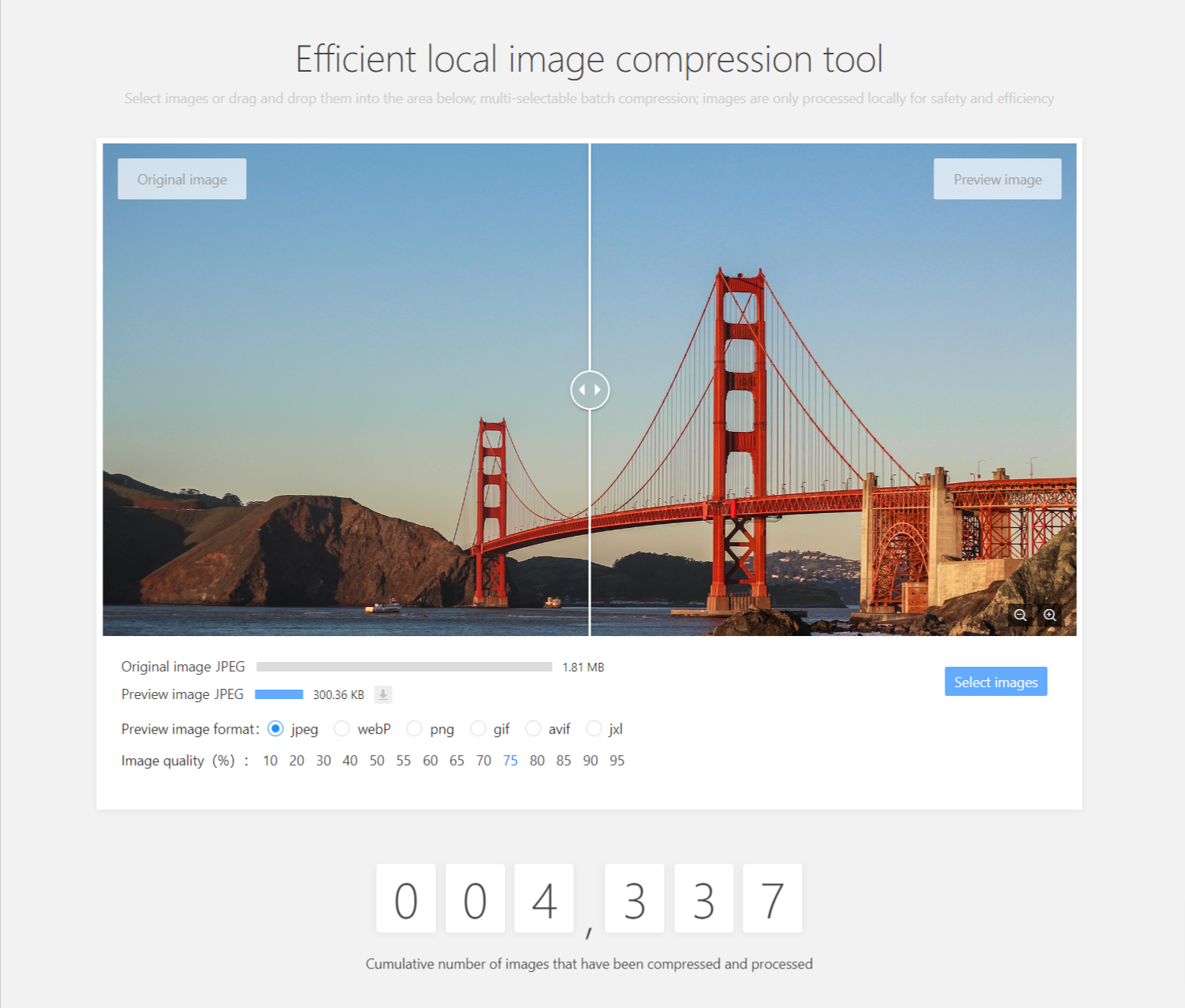Set image quality to 50
Screen dimensions: 1185x1008
click(377, 761)
